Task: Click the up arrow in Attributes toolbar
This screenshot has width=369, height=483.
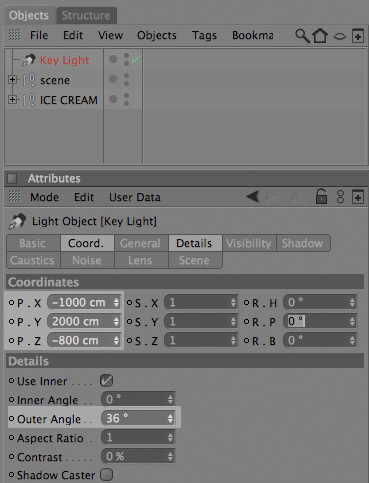Action: click(296, 197)
